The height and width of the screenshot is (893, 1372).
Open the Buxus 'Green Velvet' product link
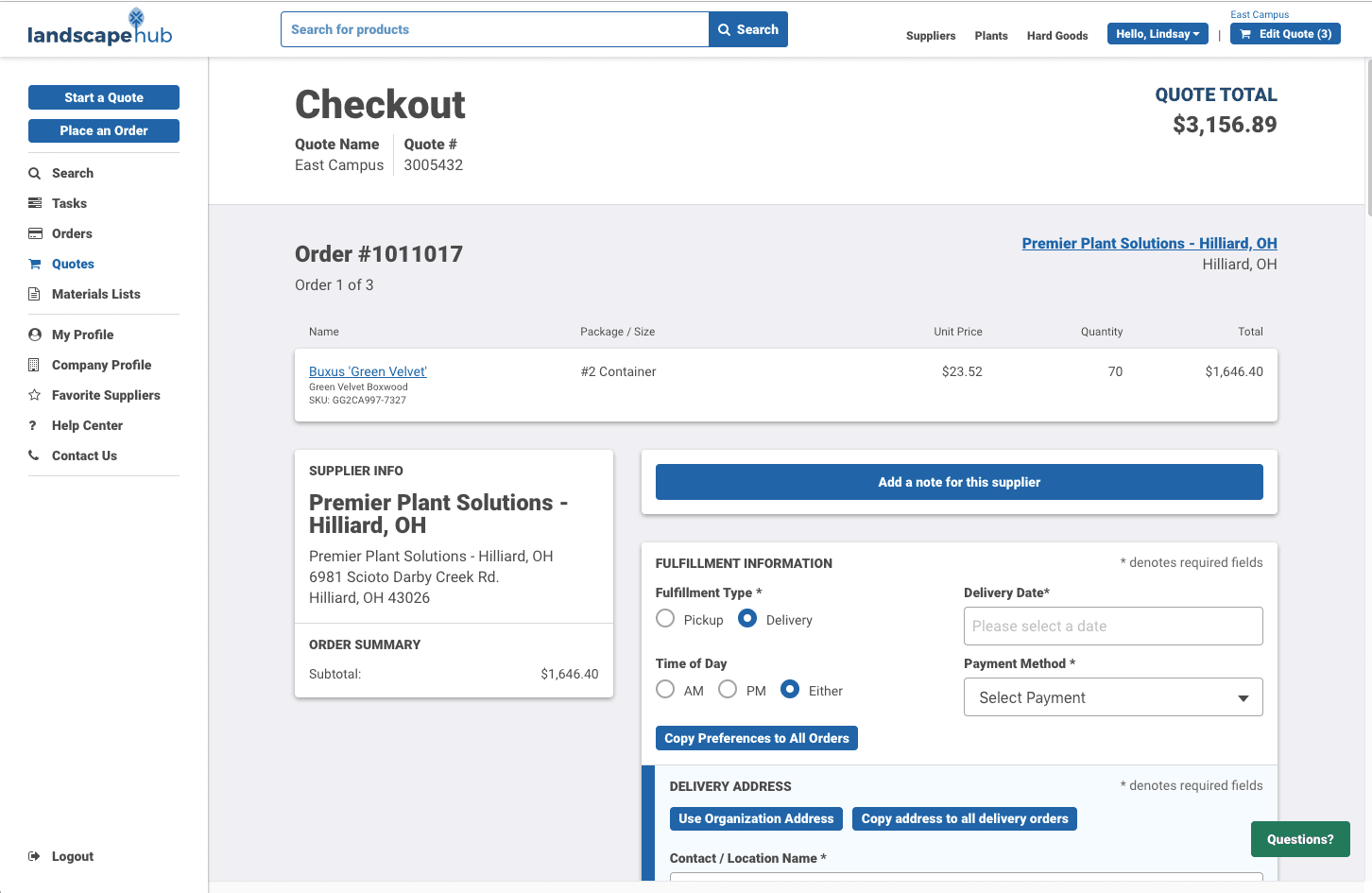click(x=368, y=371)
